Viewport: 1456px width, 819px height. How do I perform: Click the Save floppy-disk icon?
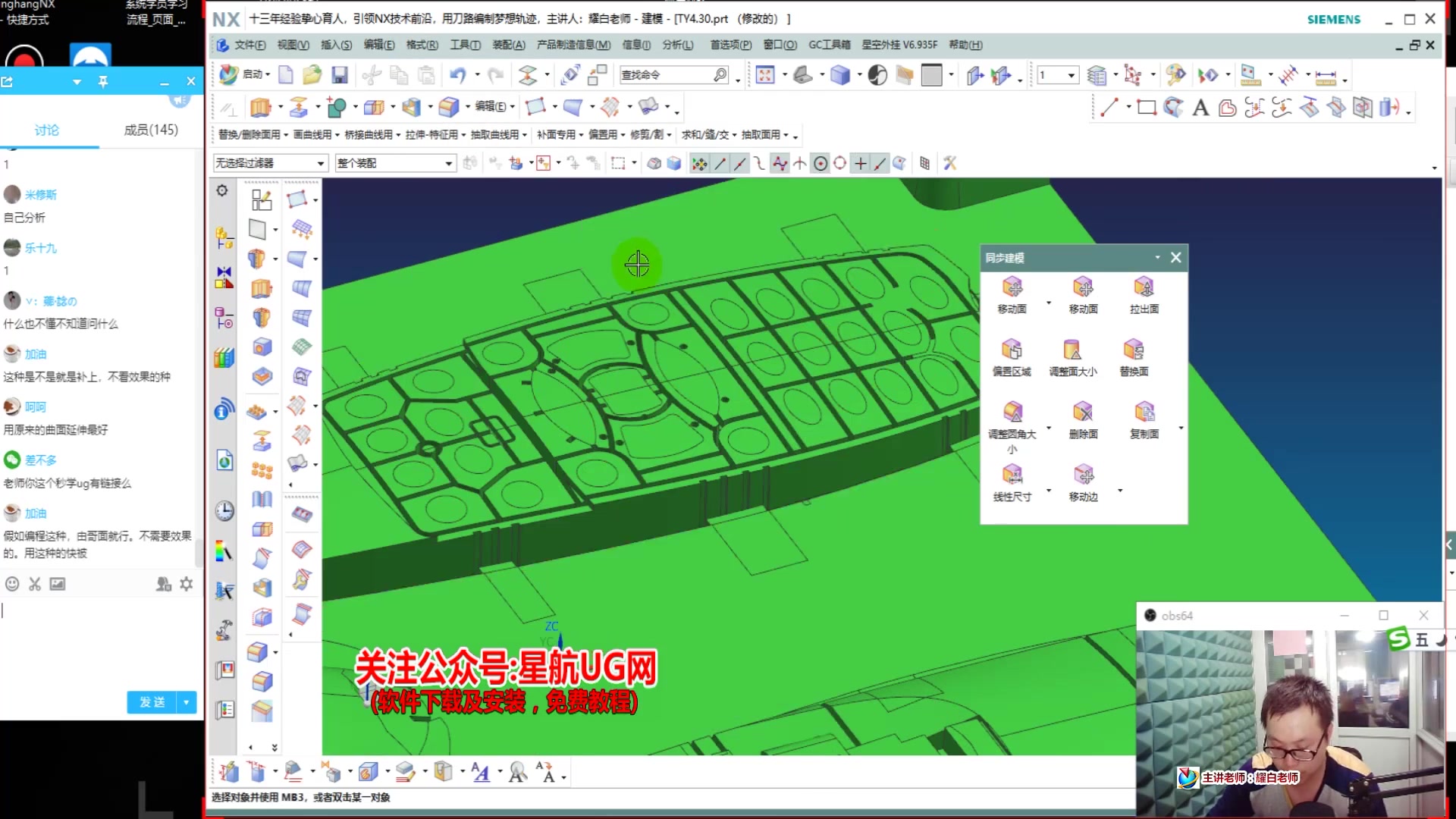tap(339, 75)
